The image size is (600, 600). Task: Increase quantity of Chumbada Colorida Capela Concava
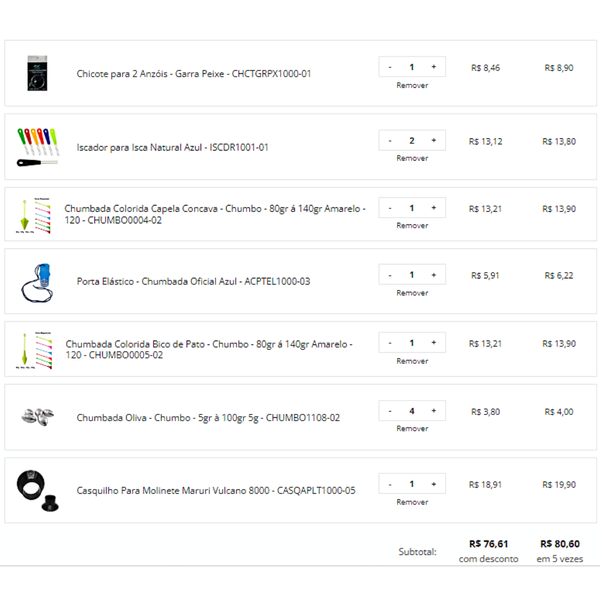[434, 208]
